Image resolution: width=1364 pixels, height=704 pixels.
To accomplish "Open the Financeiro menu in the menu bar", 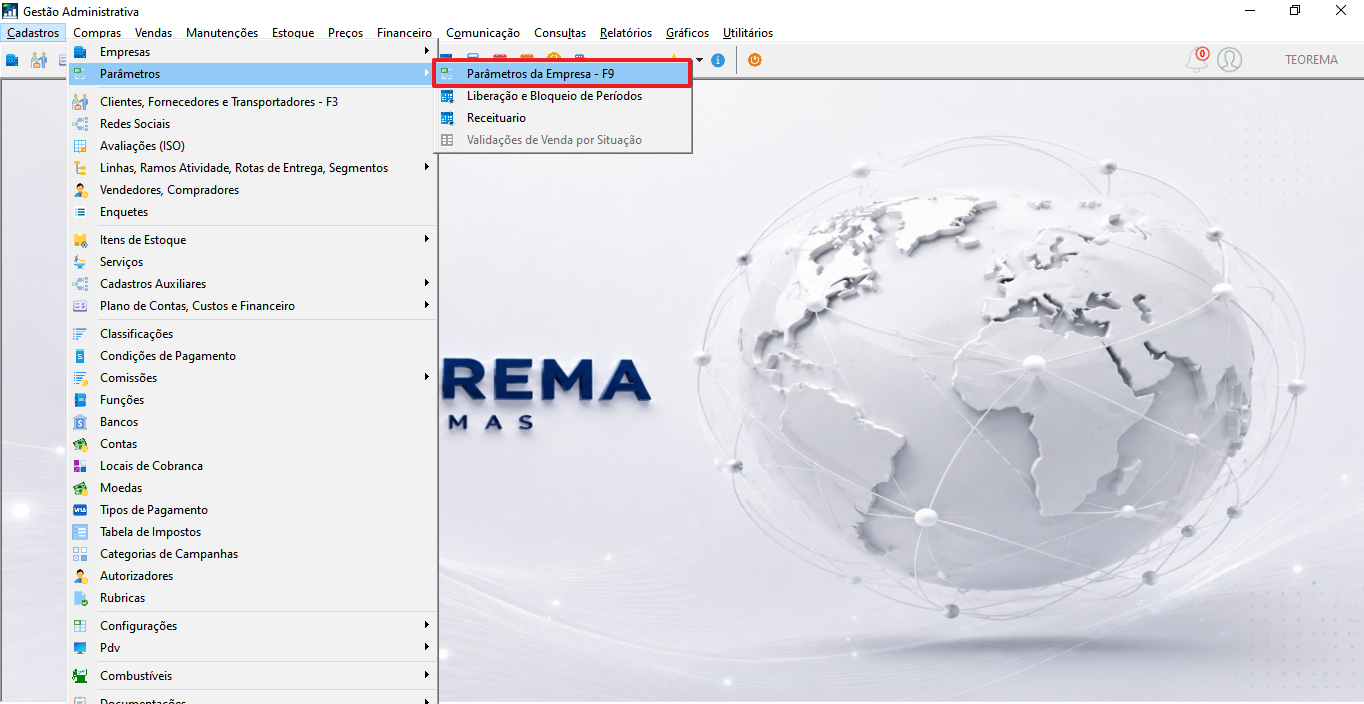I will coord(404,33).
